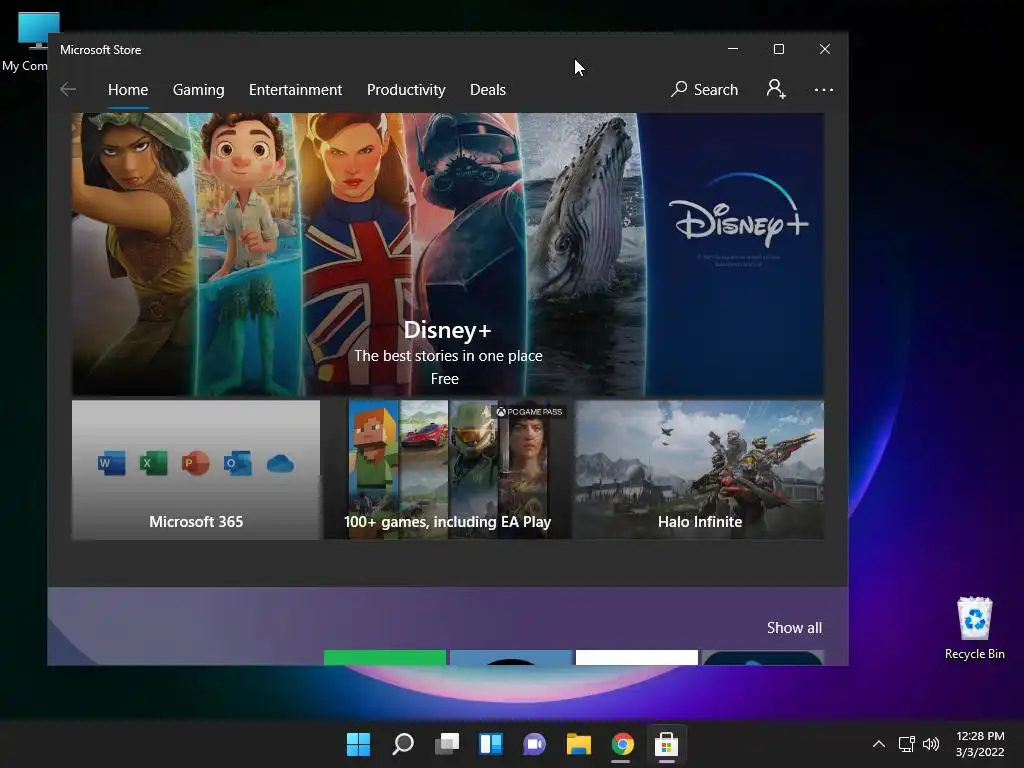
Task: Click the PowerPoint icon in Microsoft 365 tile
Action: coord(195,464)
